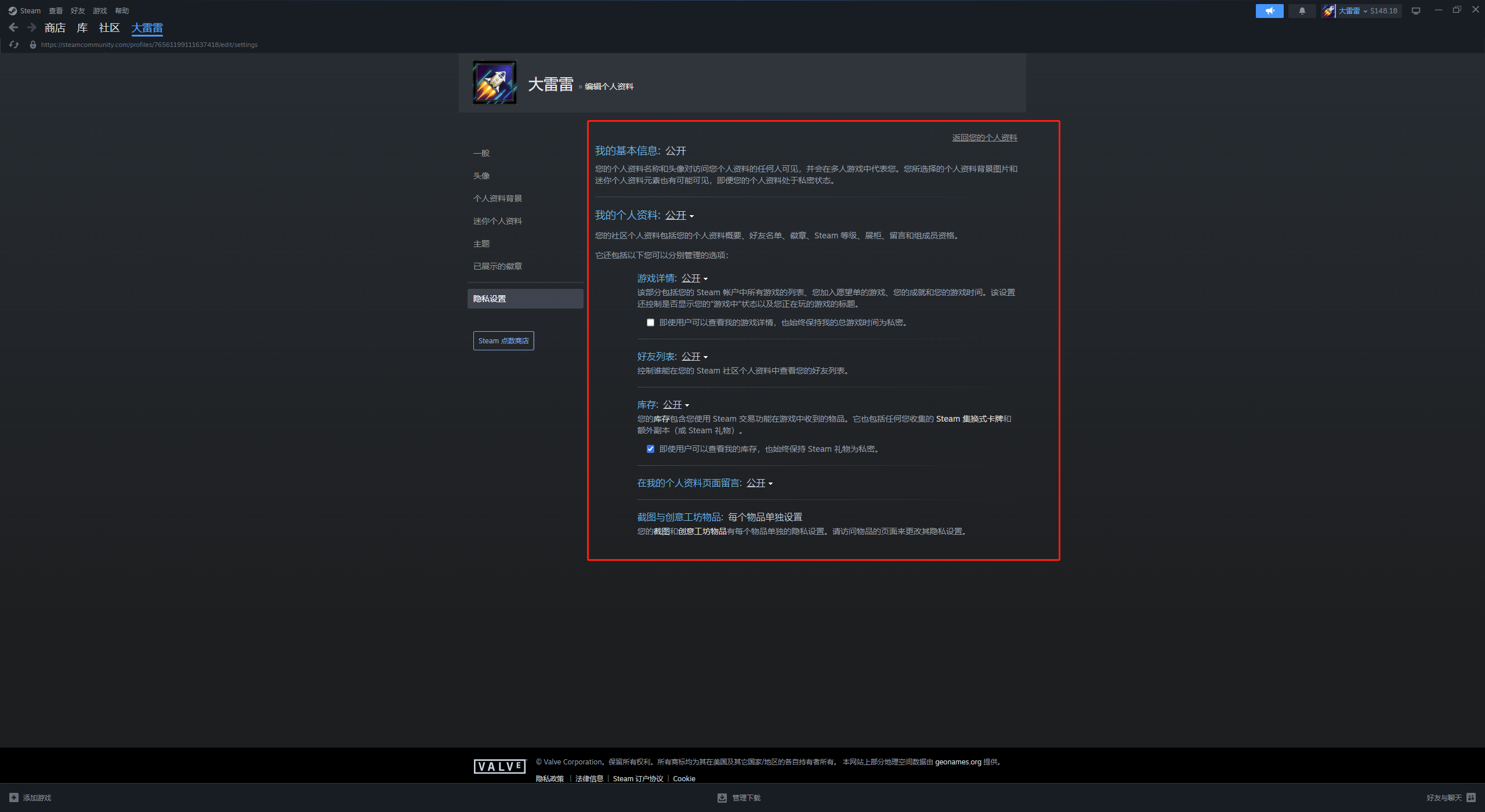Image resolution: width=1485 pixels, height=812 pixels.
Task: Click the bold 创意工坊物品 link in description
Action: 702,531
